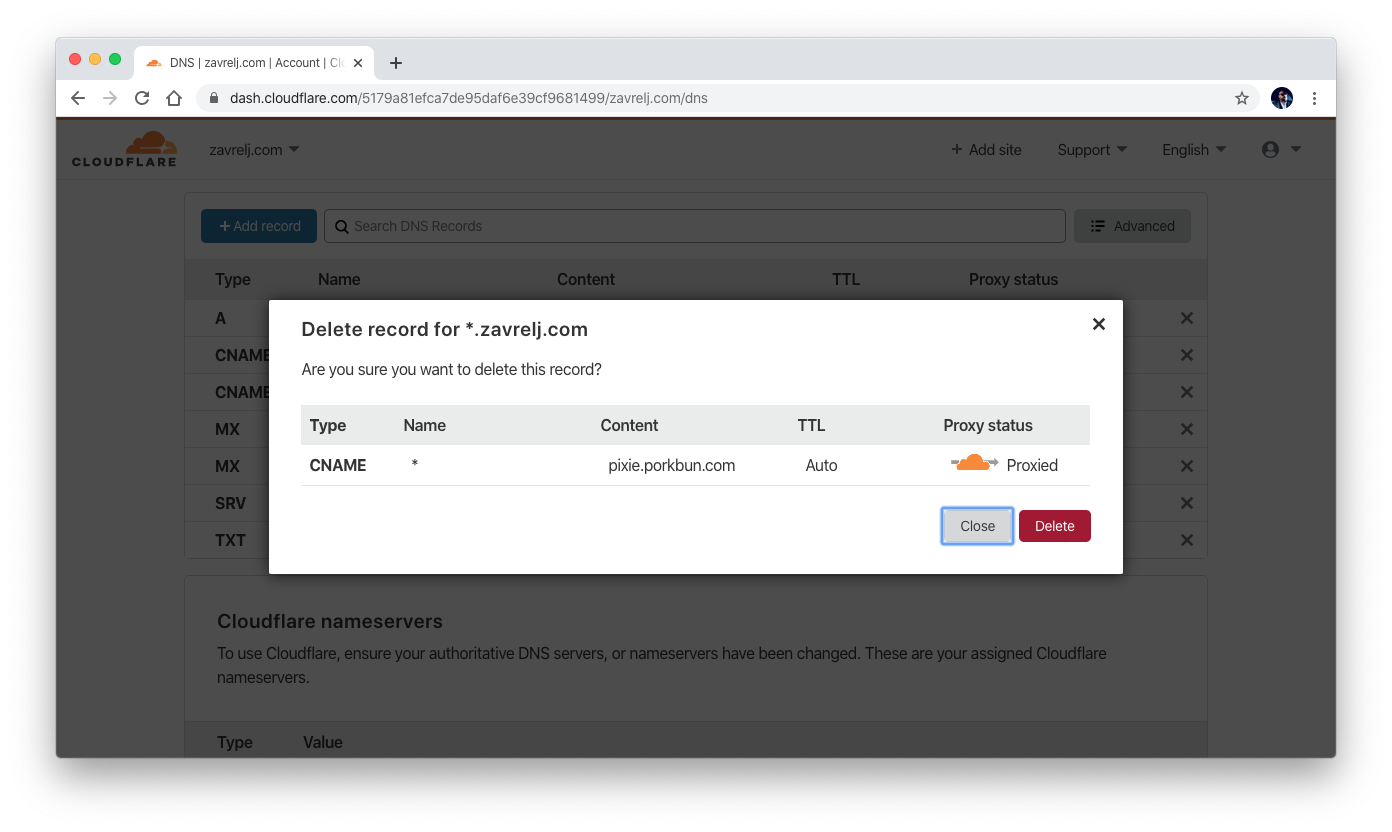
Task: Delete the first MX record X icon
Action: (1187, 429)
